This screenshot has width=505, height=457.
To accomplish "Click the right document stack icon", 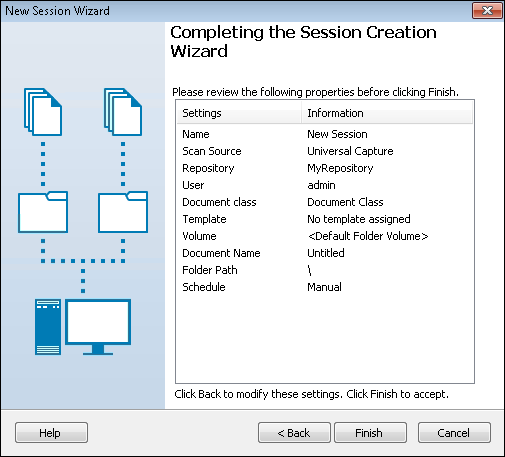I will click(x=123, y=112).
